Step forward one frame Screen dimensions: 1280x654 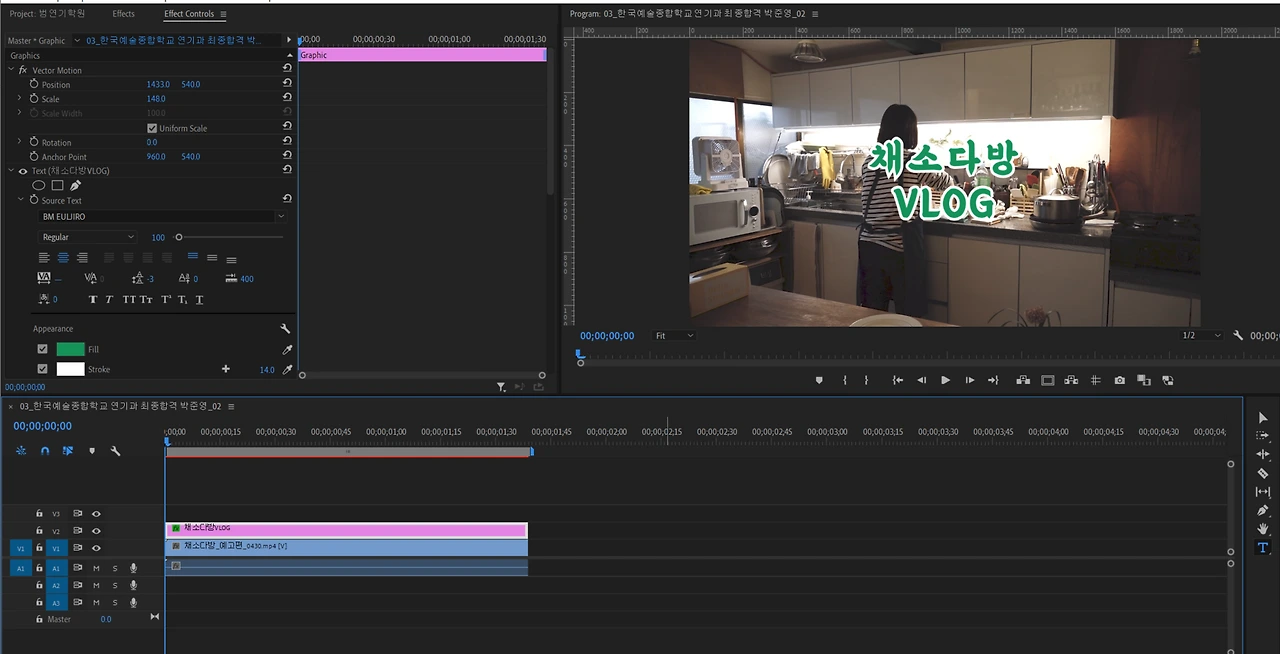pyautogui.click(x=969, y=380)
